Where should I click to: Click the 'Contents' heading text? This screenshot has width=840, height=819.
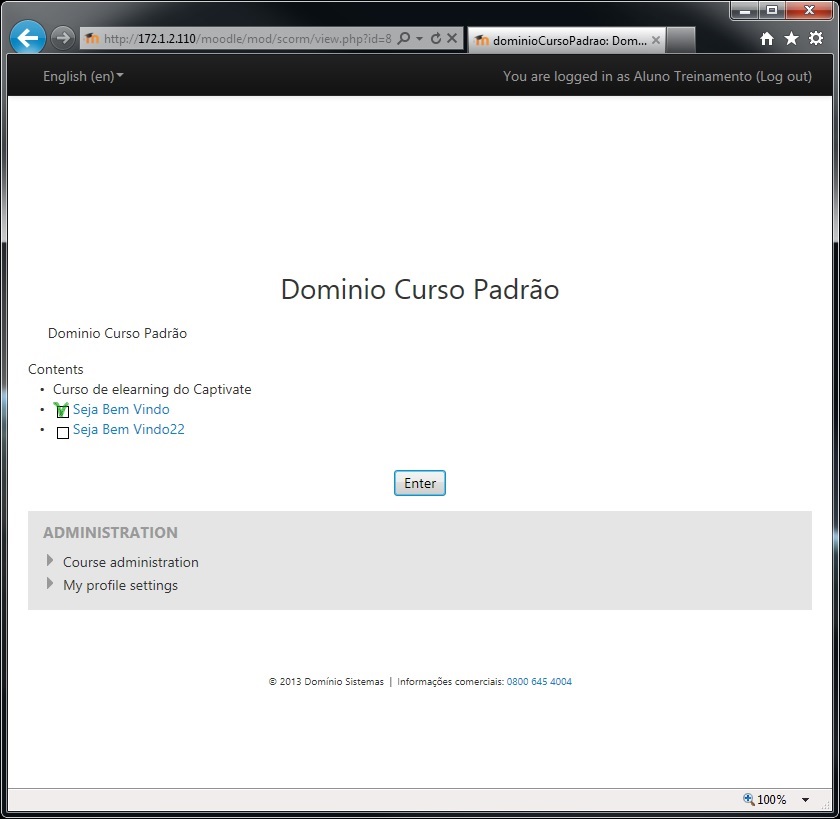56,369
